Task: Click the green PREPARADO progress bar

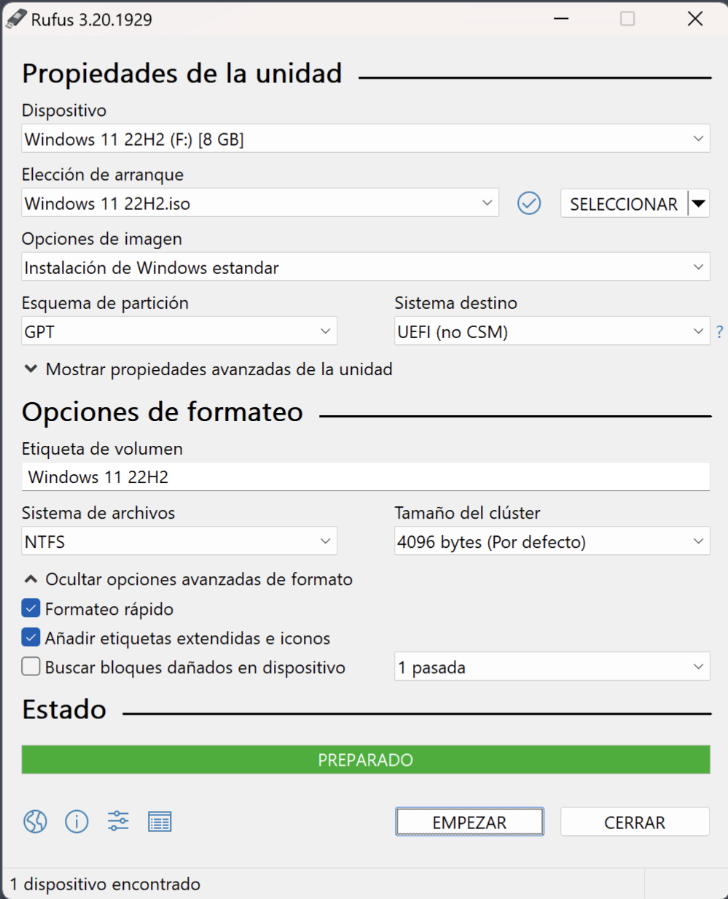Action: (x=366, y=760)
